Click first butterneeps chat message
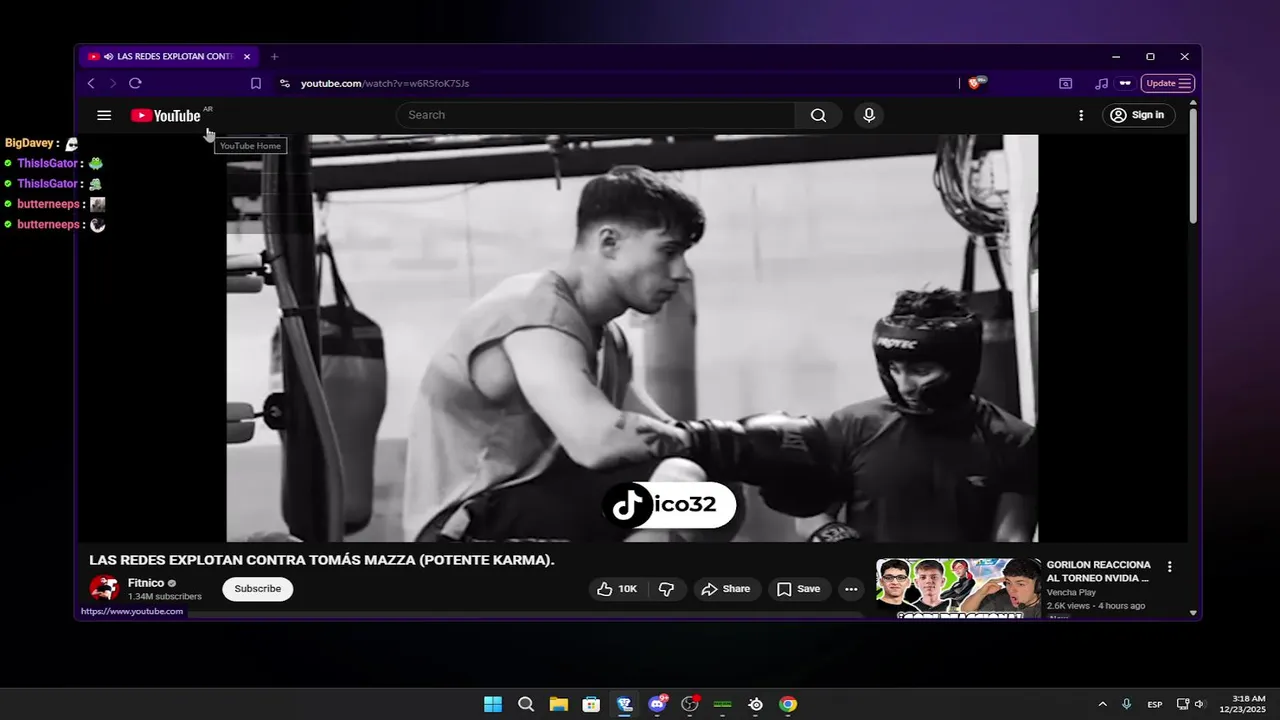The height and width of the screenshot is (720, 1280). (x=54, y=204)
